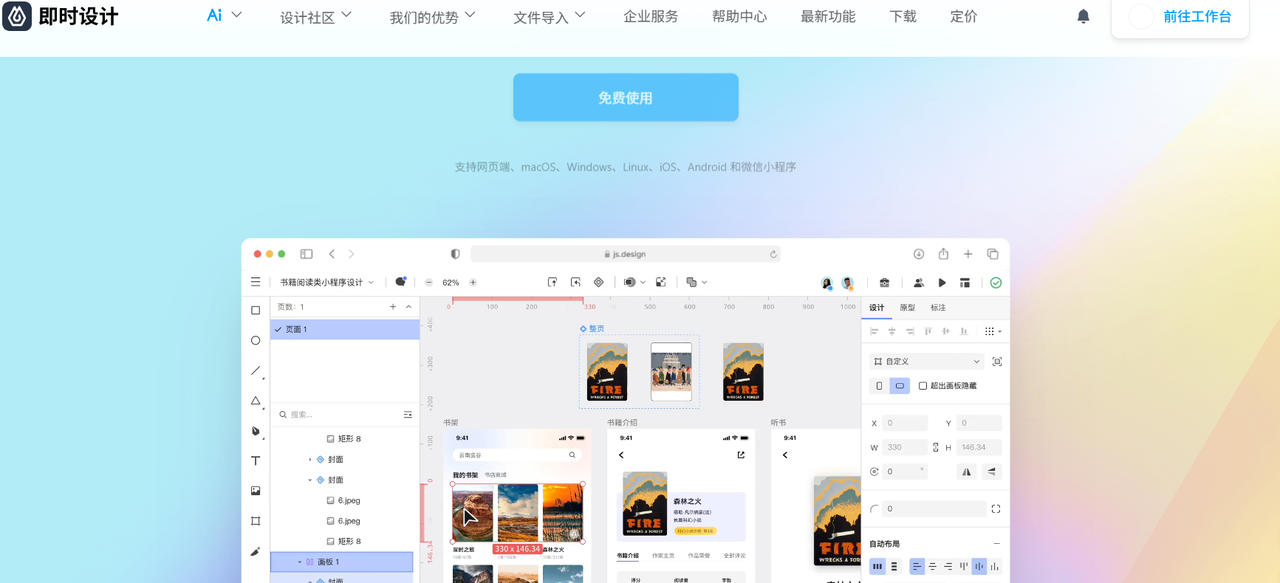Toggle the lock aspect ratio link
Viewport: 1280px width, 583px height.
pos(936,447)
